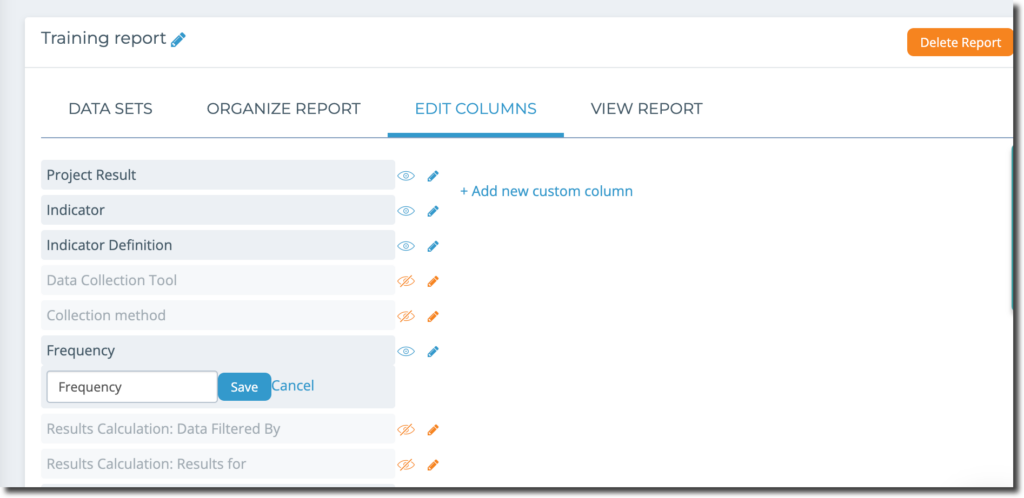Viewport: 1024px width, 498px height.
Task: Toggle visibility of Frequency column
Action: click(x=406, y=352)
